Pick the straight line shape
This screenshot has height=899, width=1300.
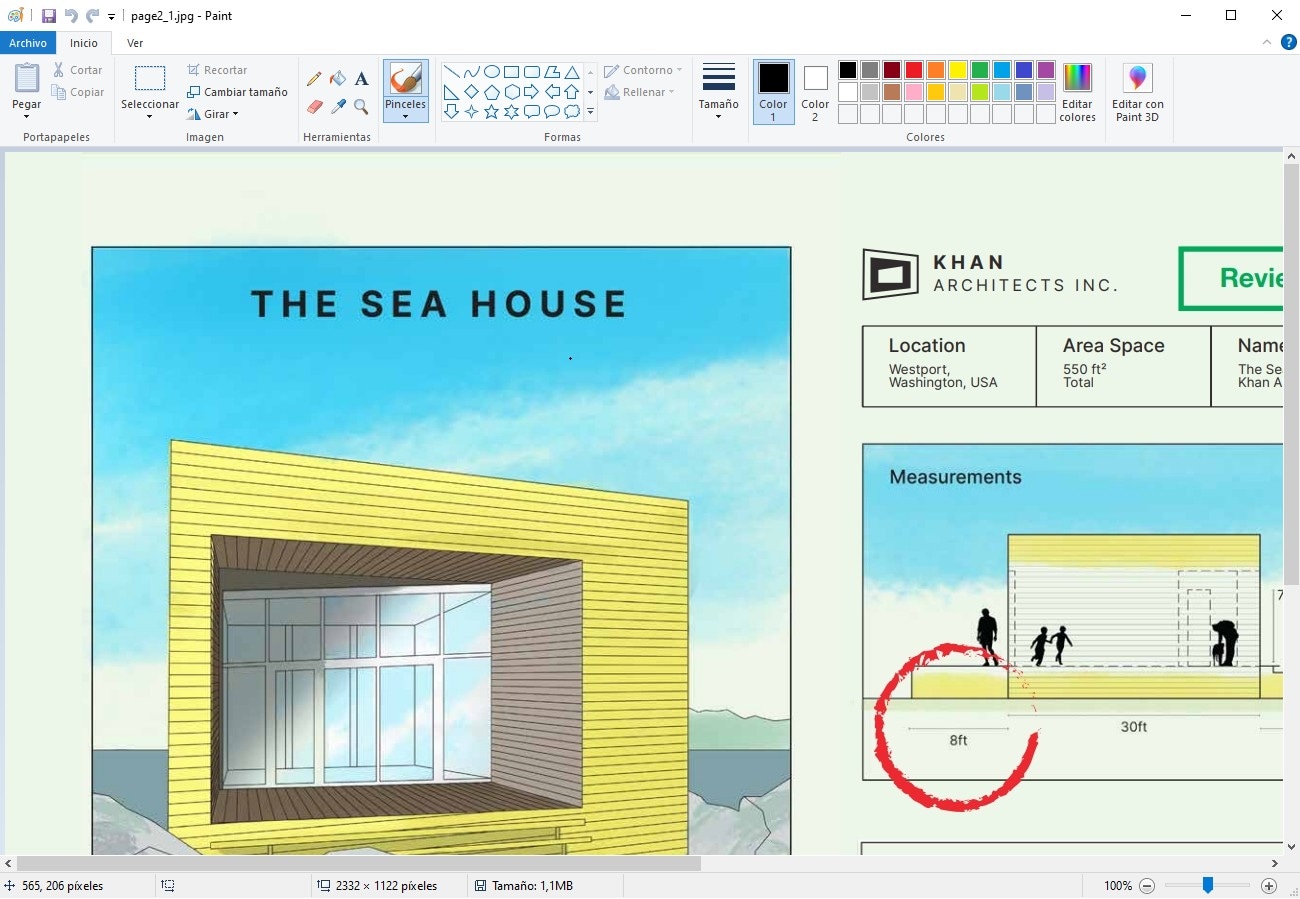coord(451,72)
